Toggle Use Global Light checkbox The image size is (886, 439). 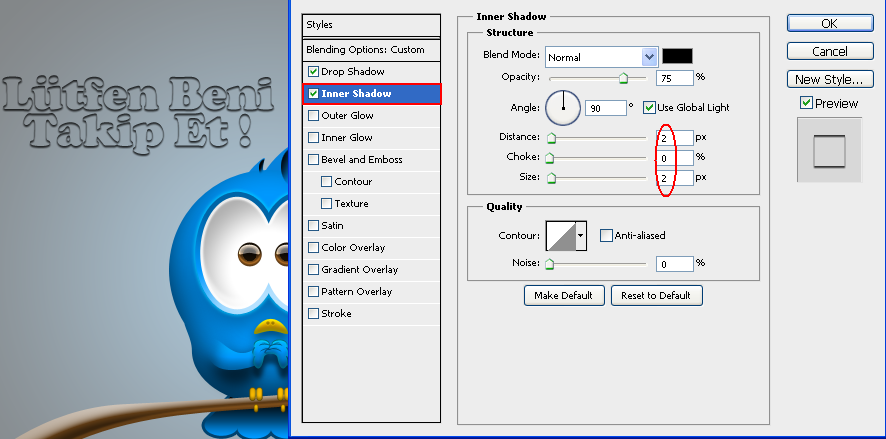click(x=649, y=107)
